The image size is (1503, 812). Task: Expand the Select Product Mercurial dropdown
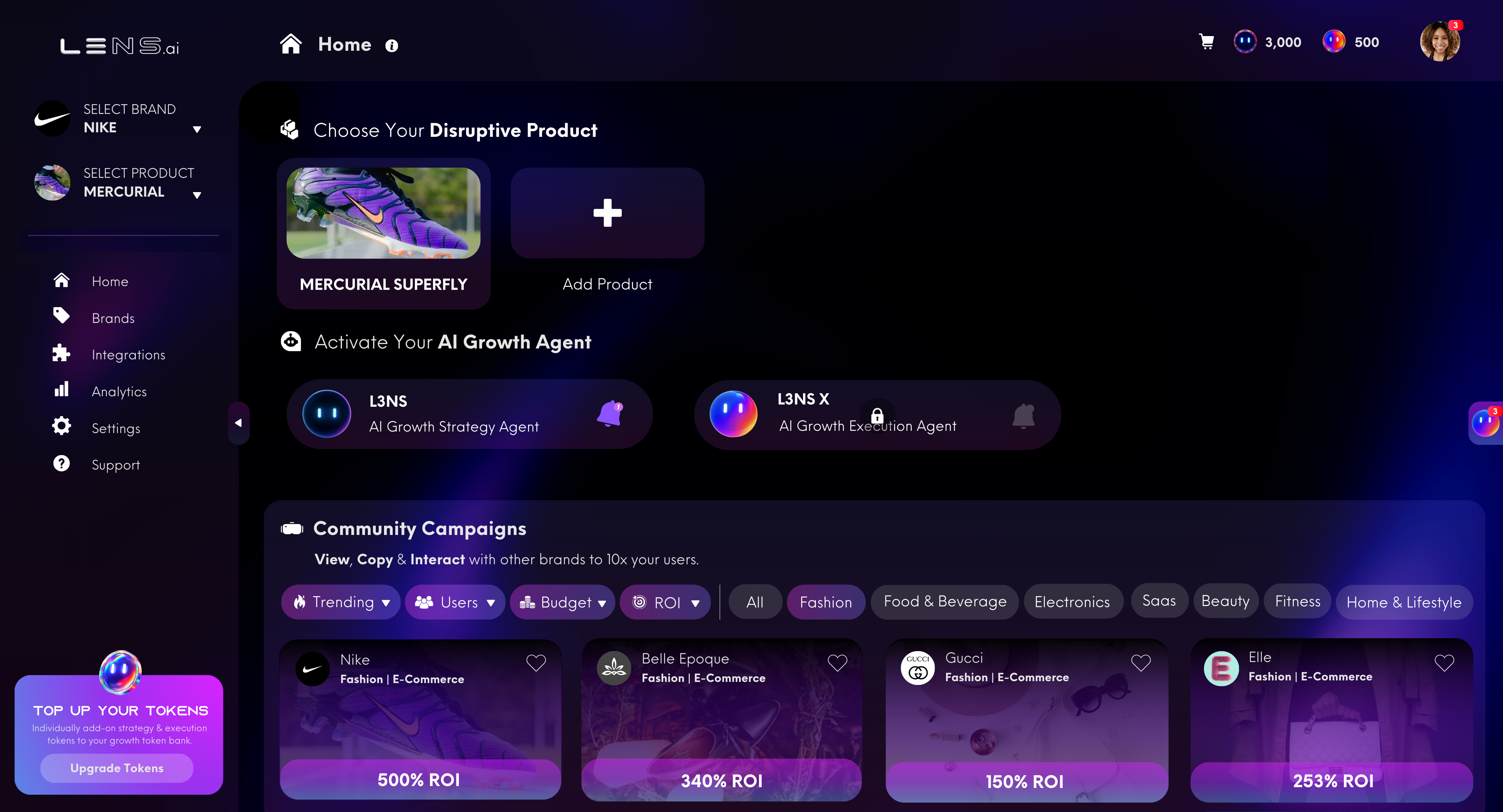pyautogui.click(x=197, y=195)
